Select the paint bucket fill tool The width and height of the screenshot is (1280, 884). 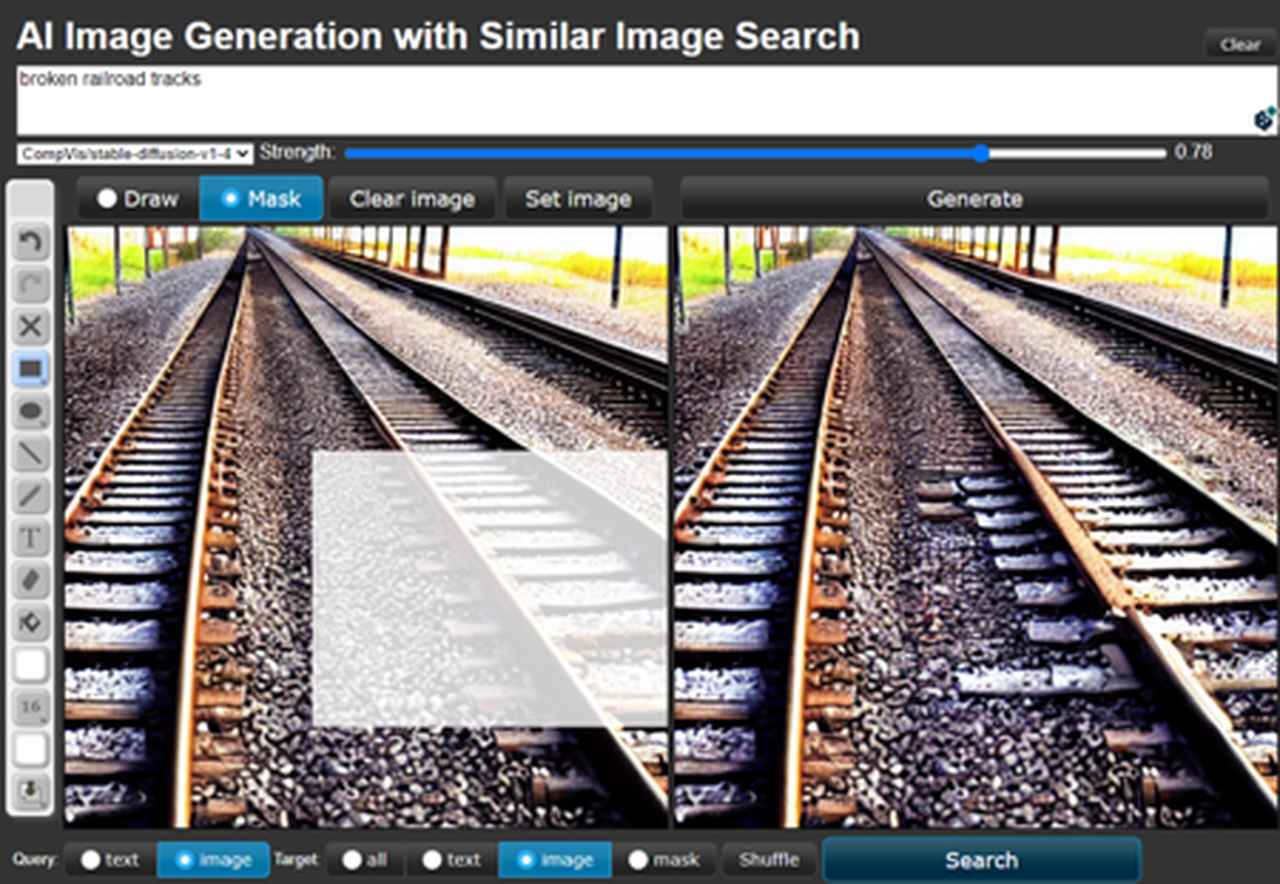[x=31, y=623]
